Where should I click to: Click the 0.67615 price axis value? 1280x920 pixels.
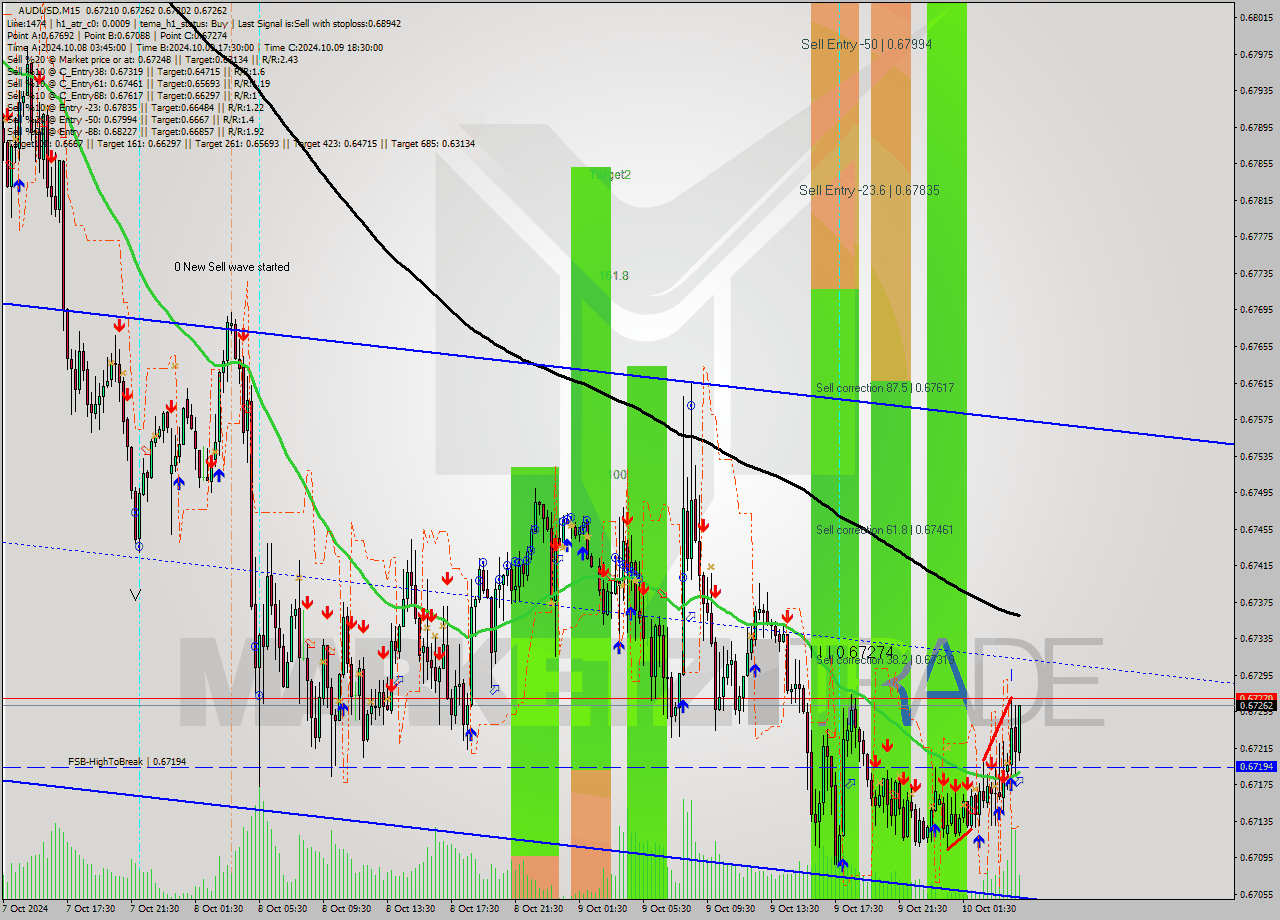1256,383
